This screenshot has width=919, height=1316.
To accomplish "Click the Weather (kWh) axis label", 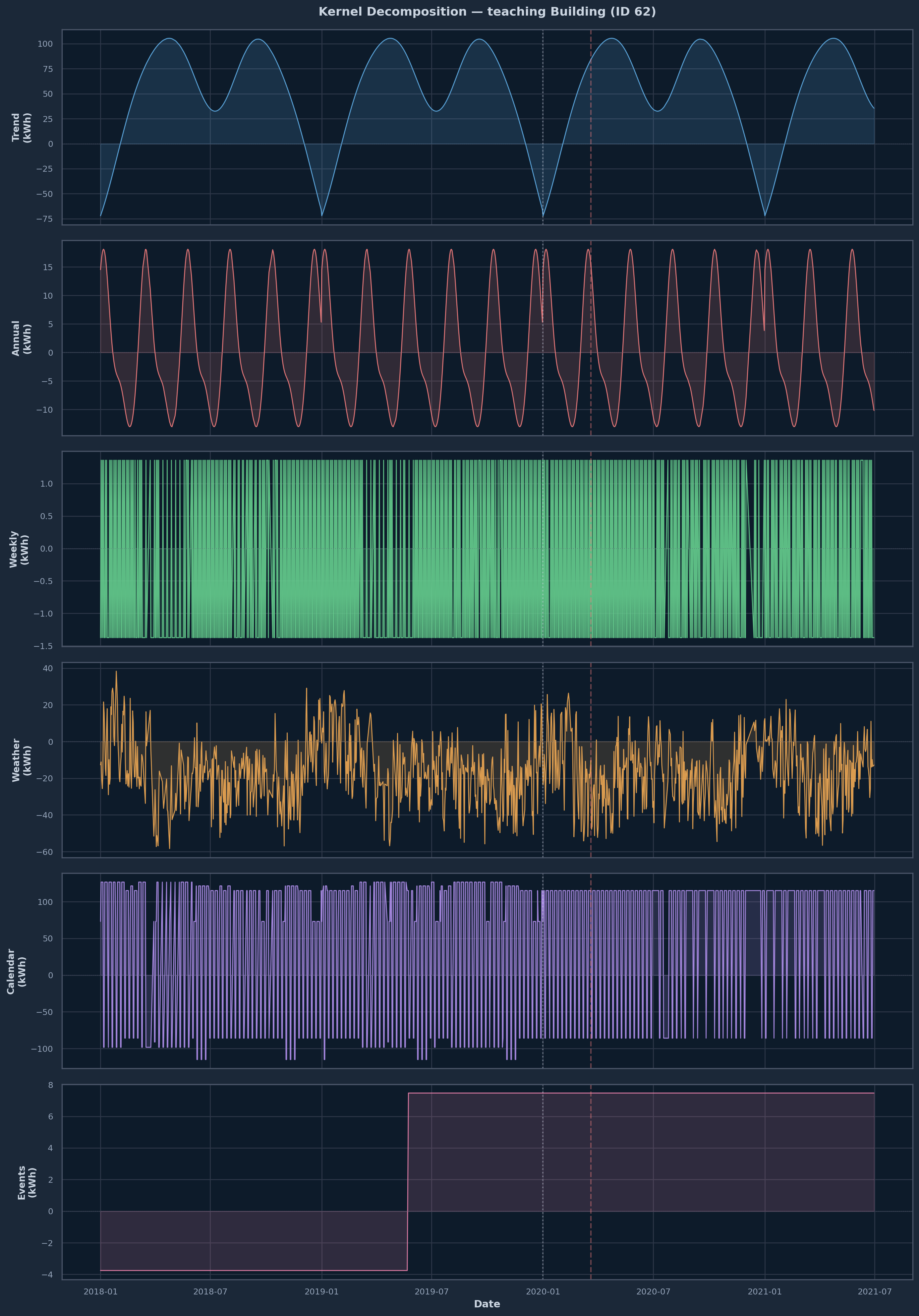I will coord(21,760).
